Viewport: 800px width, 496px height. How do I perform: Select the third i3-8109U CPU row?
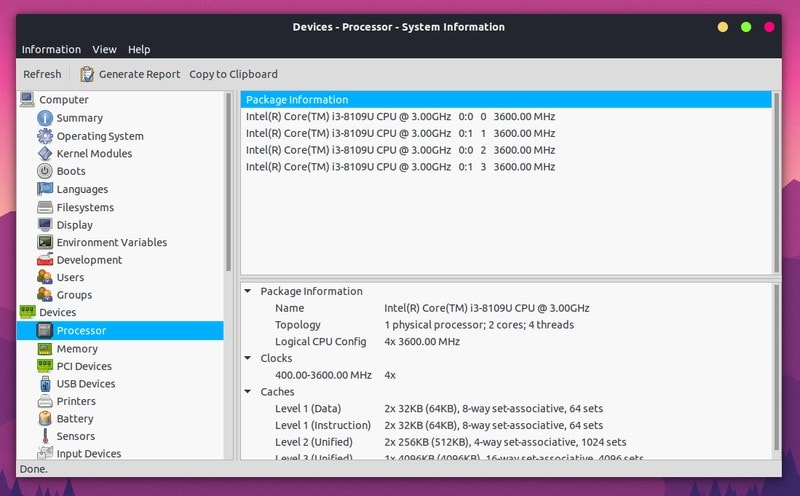point(506,150)
